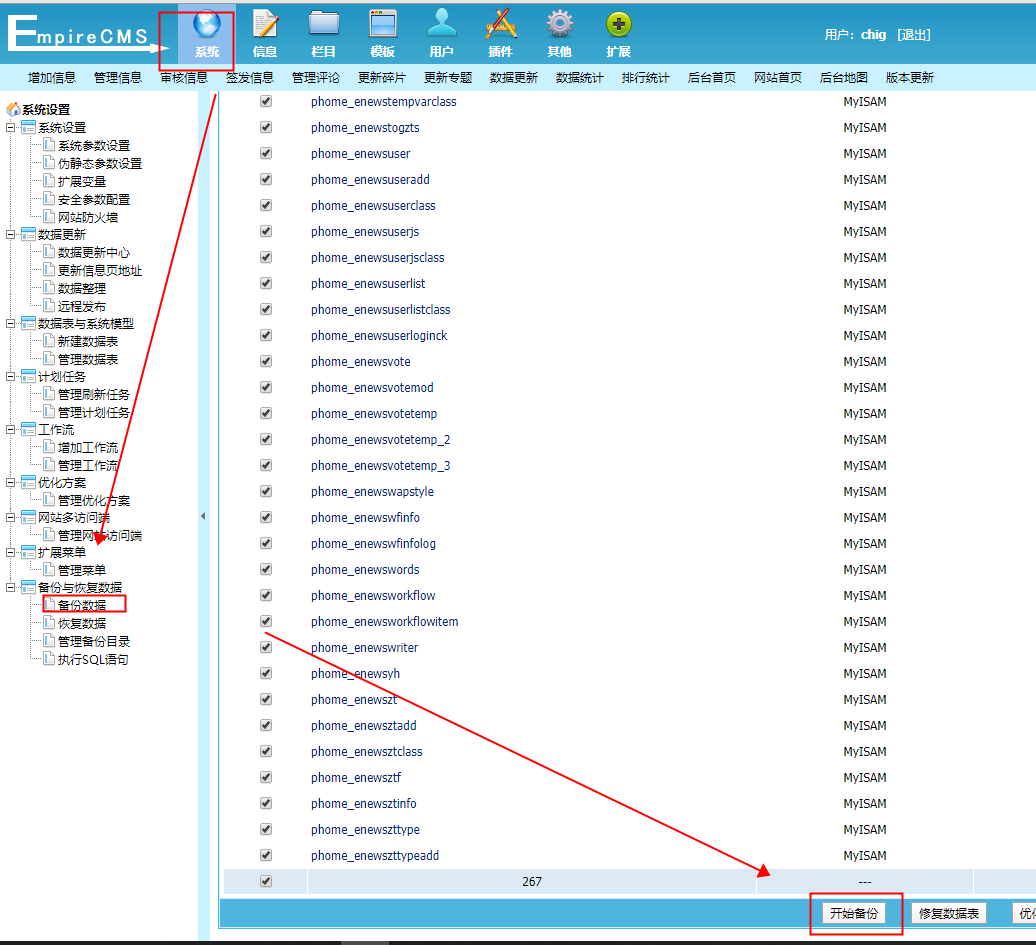Click the page icon beside 系统参数设置
The height and width of the screenshot is (945, 1036).
tap(49, 144)
